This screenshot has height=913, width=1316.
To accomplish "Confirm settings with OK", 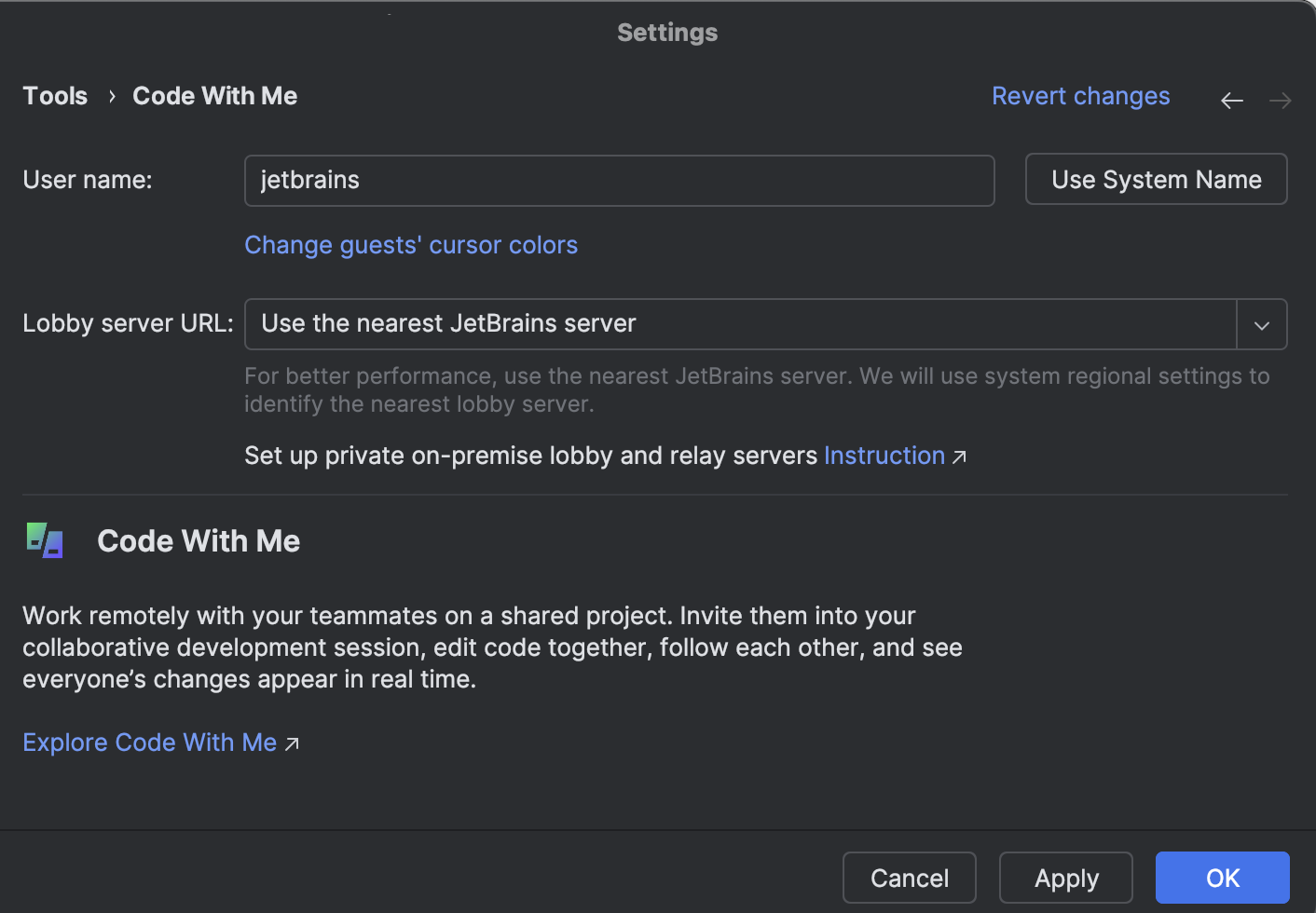I will point(1222,878).
